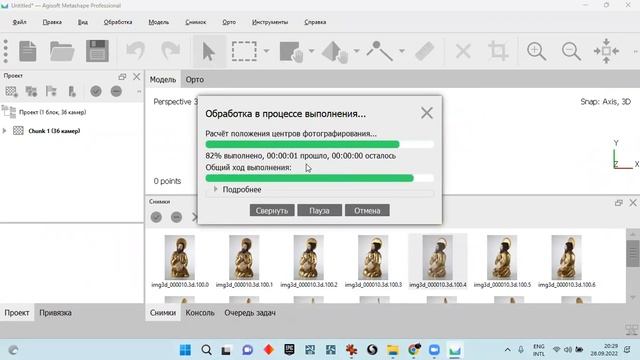Image resolution: width=640 pixels, height=360 pixels.
Task: Add marker flag icon in Project panel
Action: [51, 91]
